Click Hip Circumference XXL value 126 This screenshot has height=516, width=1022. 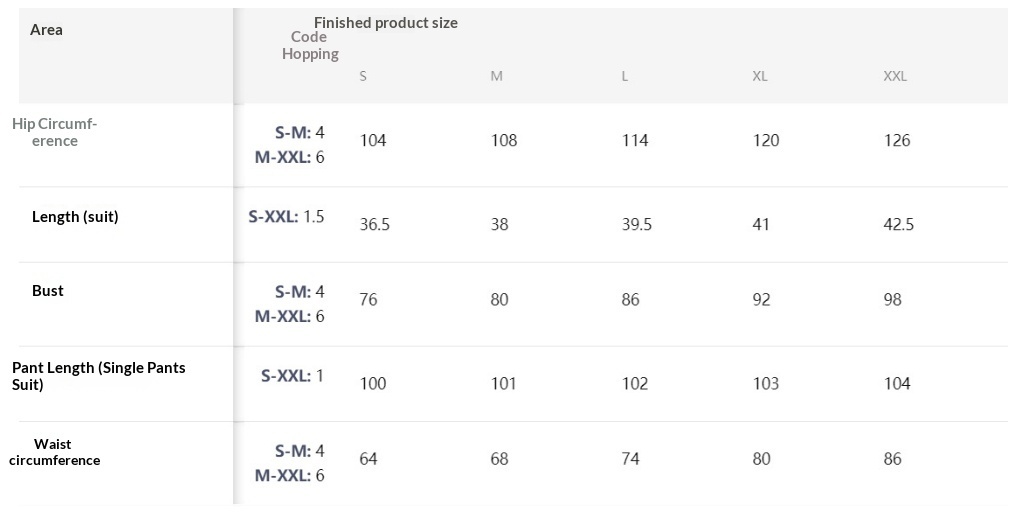897,140
